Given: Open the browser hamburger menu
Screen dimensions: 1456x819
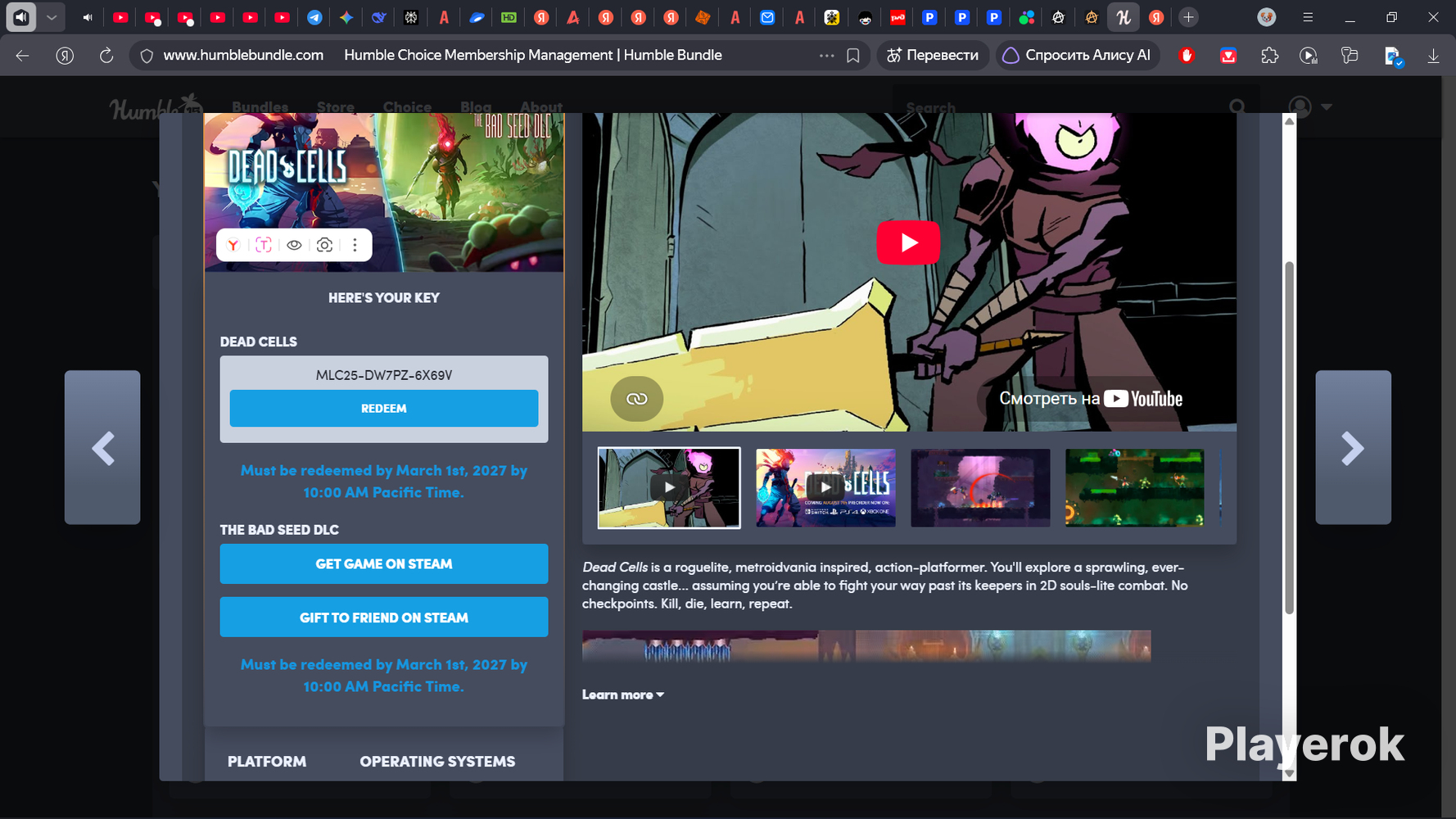Looking at the screenshot, I should click(1308, 17).
